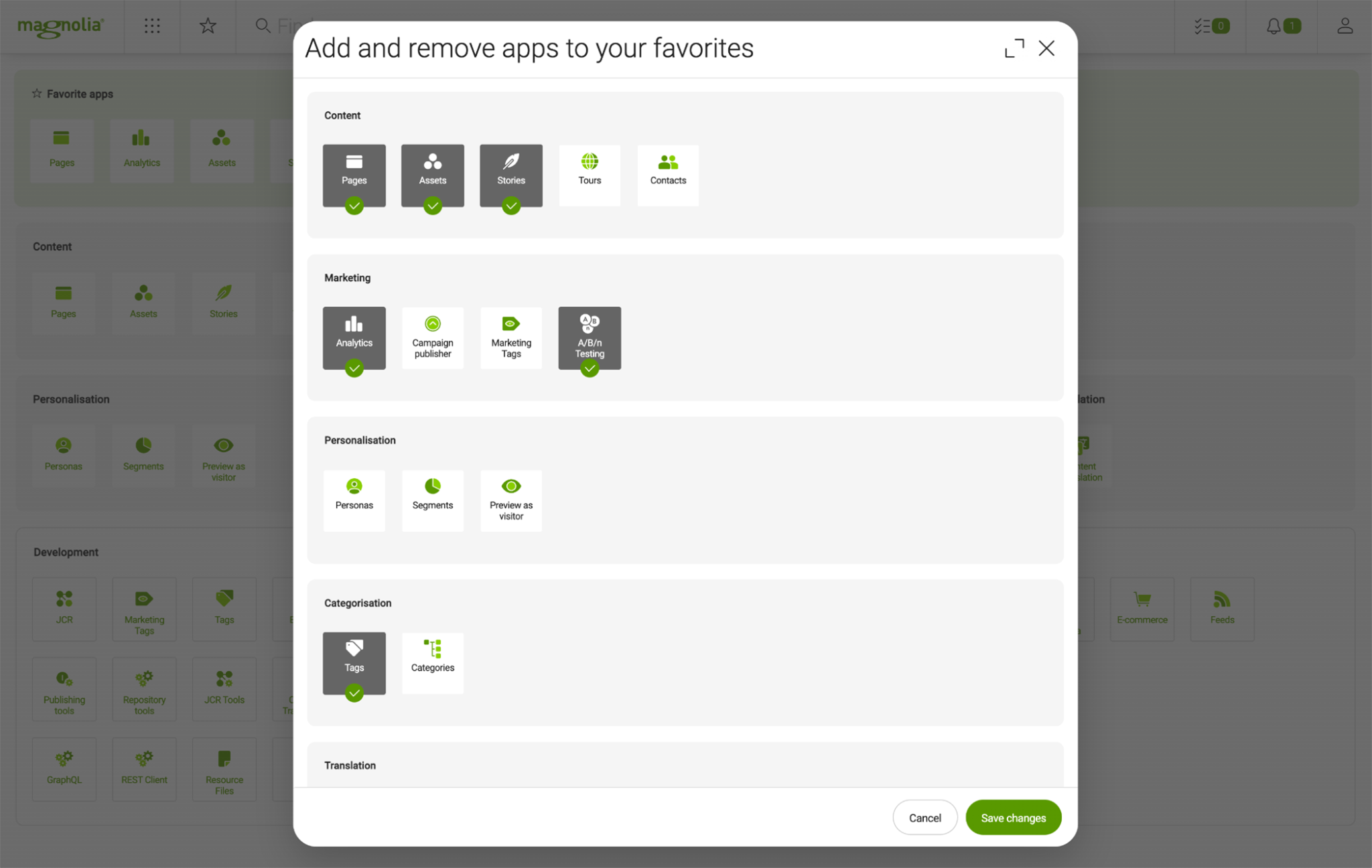The height and width of the screenshot is (868, 1372).
Task: Toggle Assets favorite checkmark off
Action: tap(432, 206)
